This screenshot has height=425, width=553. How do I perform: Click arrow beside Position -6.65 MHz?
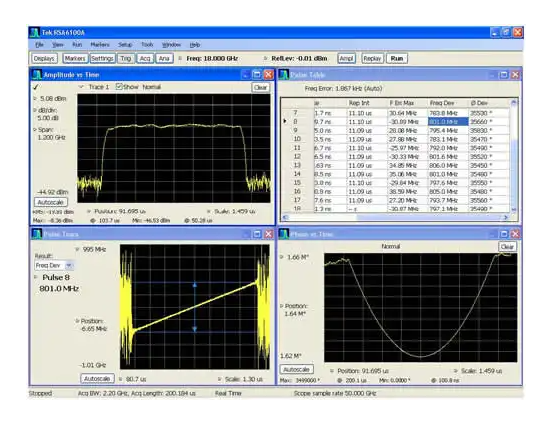[x=77, y=321]
